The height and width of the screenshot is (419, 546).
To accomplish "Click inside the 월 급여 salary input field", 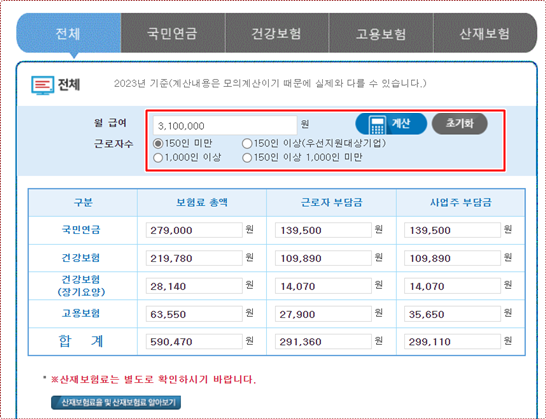I will click(x=225, y=125).
